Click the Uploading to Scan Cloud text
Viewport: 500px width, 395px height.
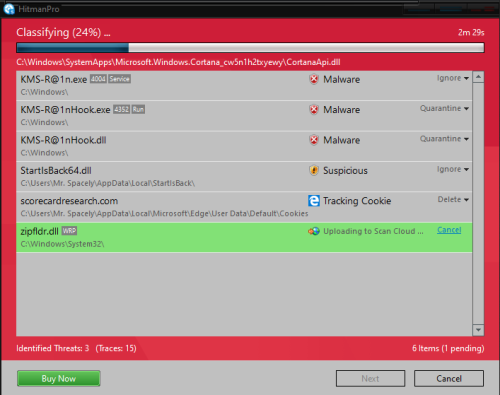(x=373, y=231)
